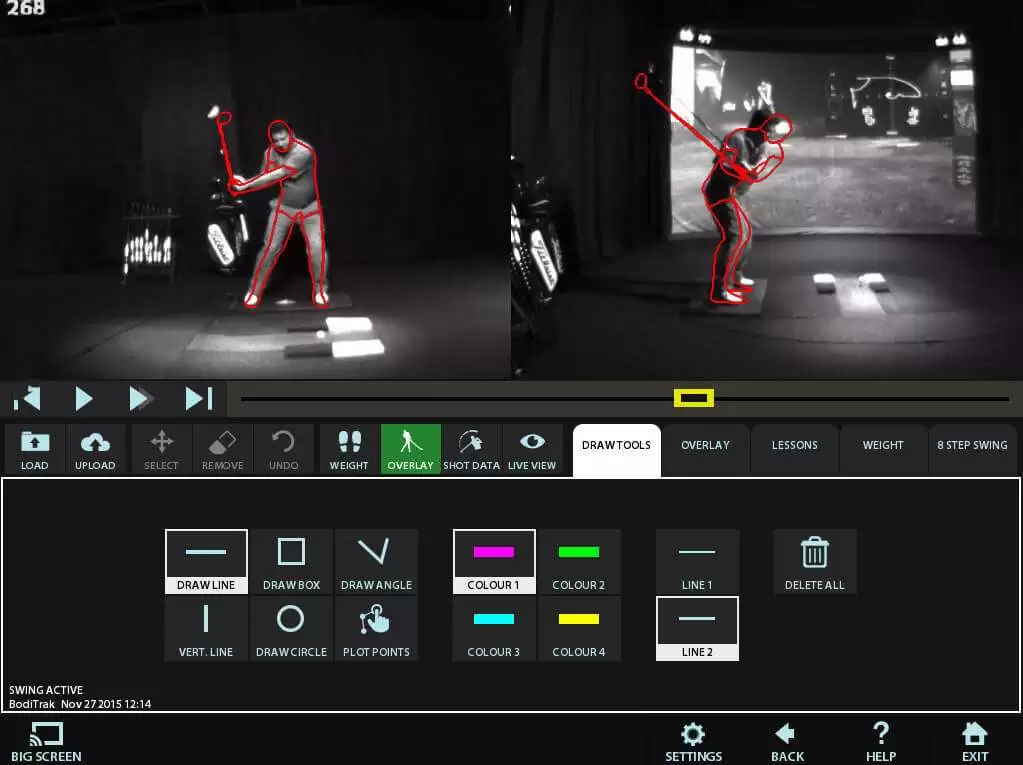Activate the Plot Points tool
Viewport: 1023px width, 765px height.
click(376, 628)
